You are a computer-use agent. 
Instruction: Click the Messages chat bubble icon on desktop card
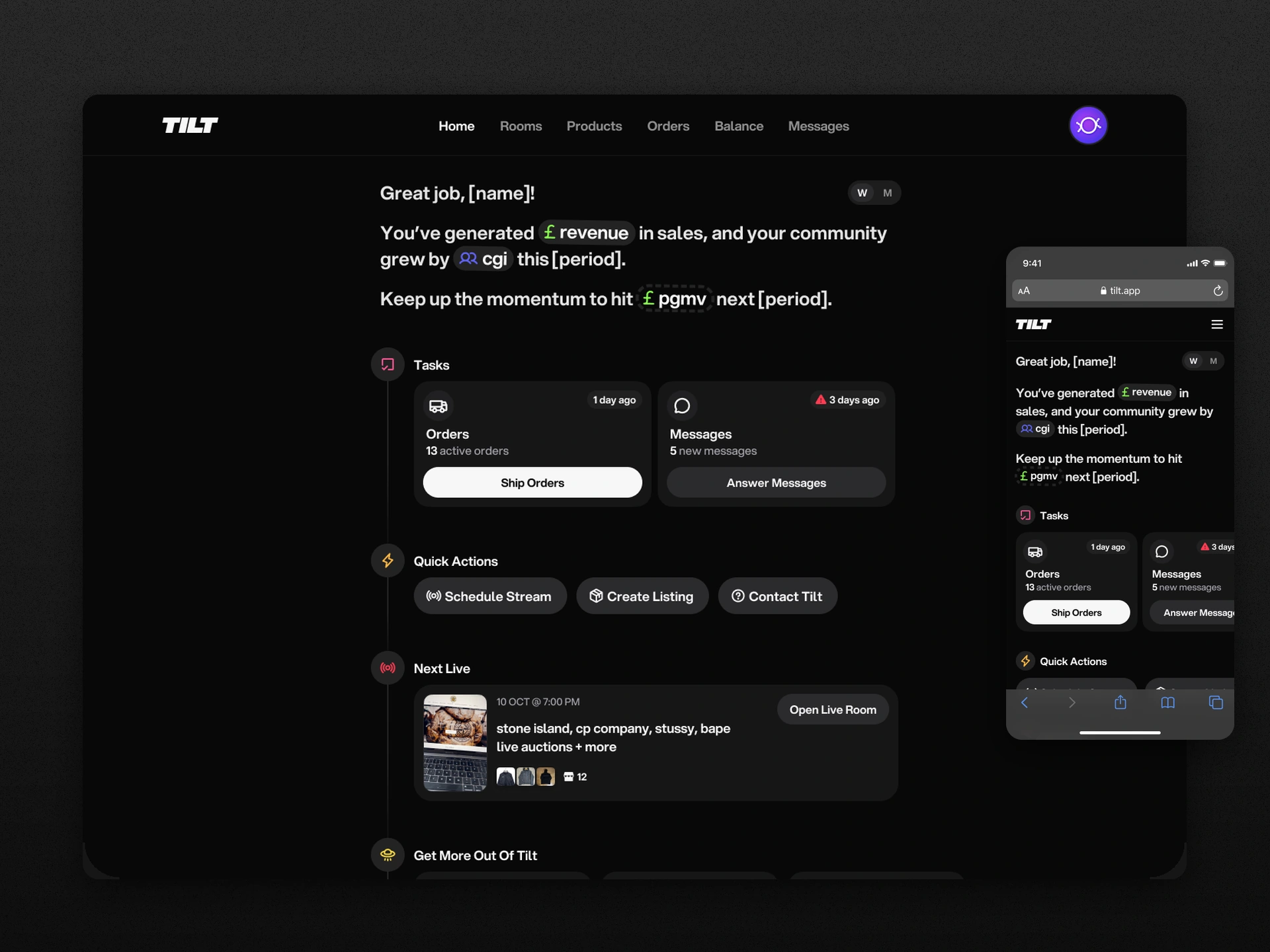pyautogui.click(x=682, y=406)
